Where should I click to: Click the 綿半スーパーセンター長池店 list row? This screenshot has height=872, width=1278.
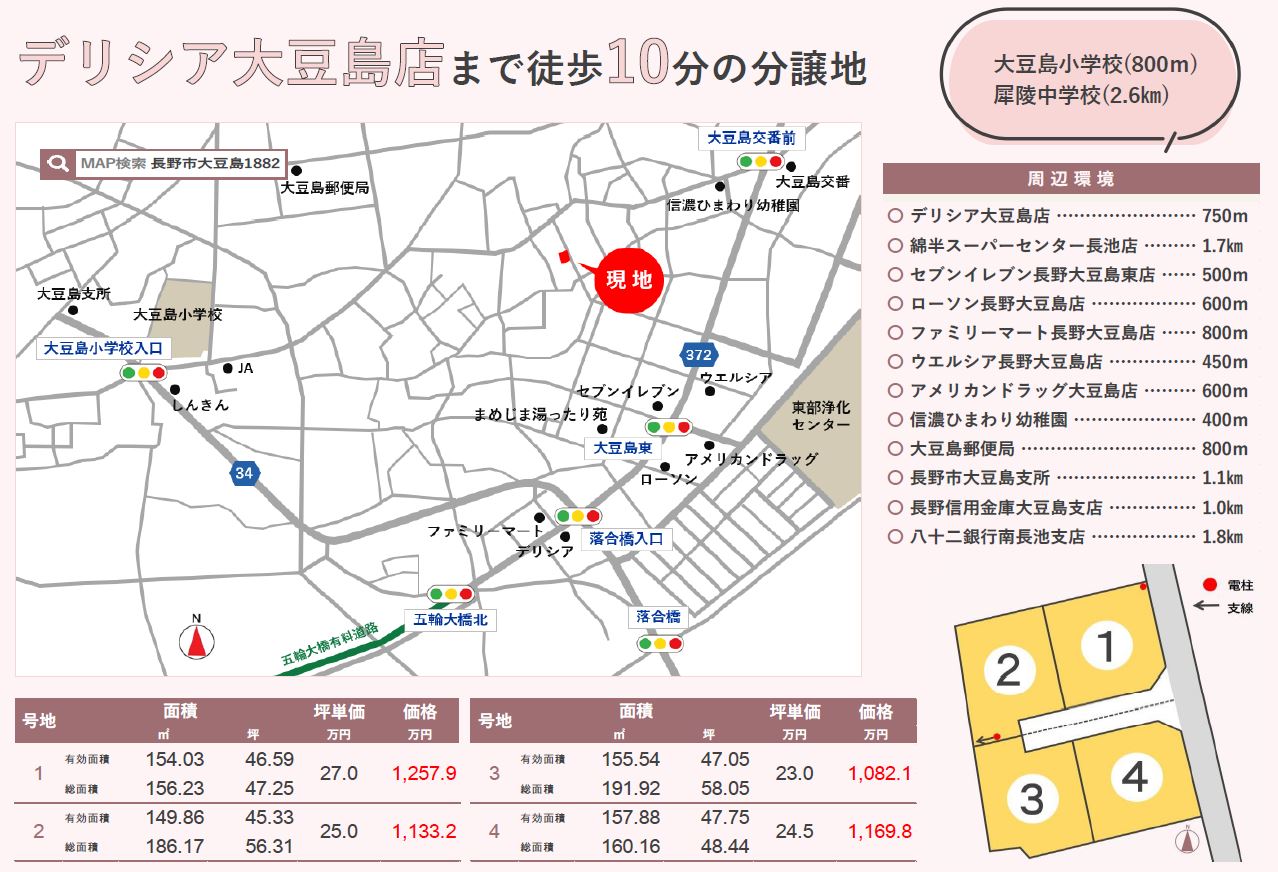pyautogui.click(x=1067, y=245)
